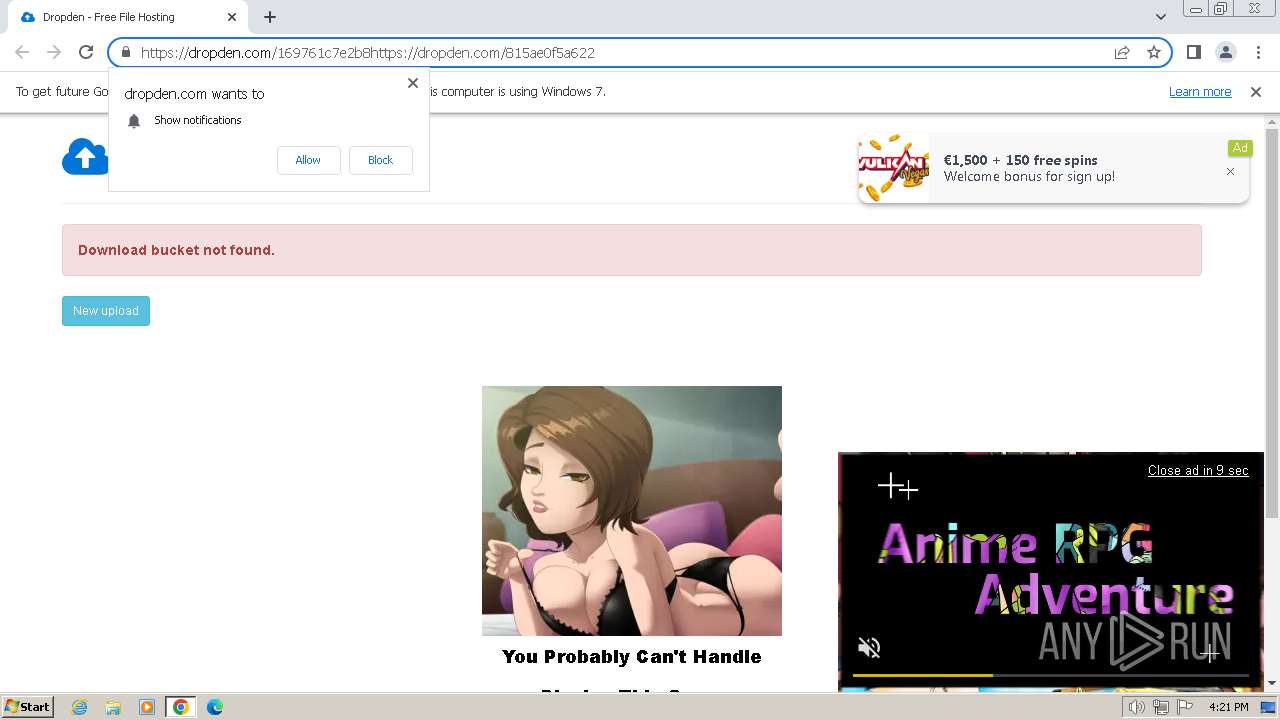
Task: Allow notifications from dropden.com
Action: [308, 160]
